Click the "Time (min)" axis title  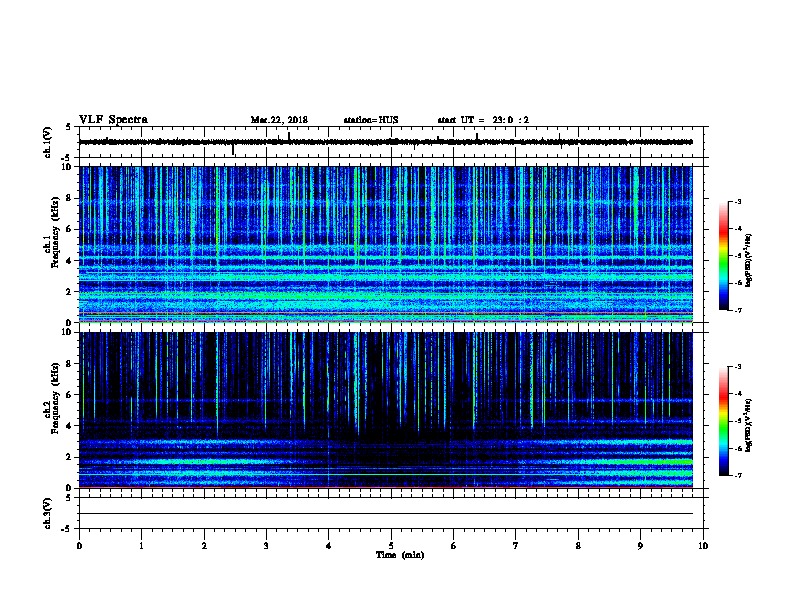tap(400, 555)
